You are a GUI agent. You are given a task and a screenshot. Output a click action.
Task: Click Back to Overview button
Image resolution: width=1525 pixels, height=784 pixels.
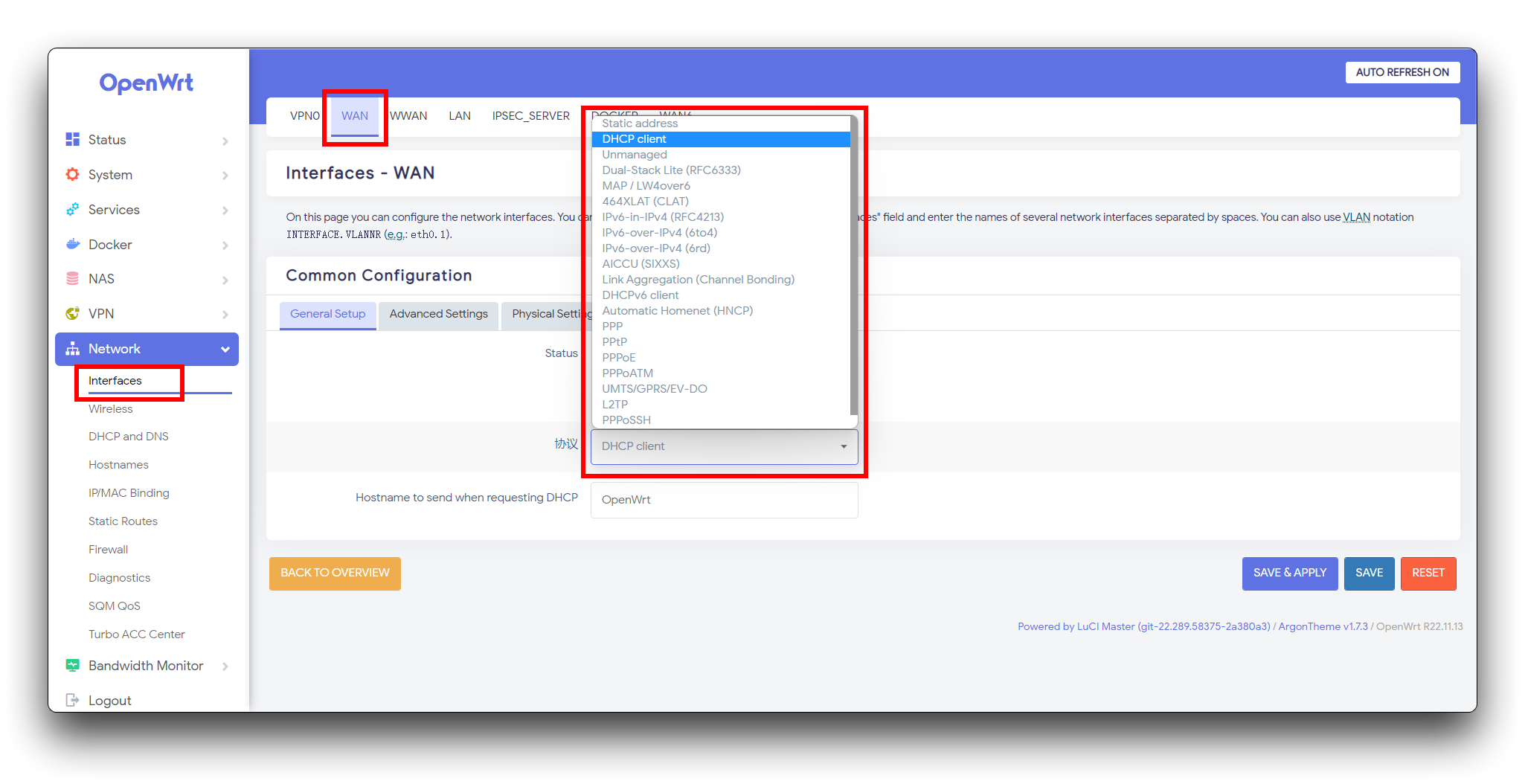335,573
